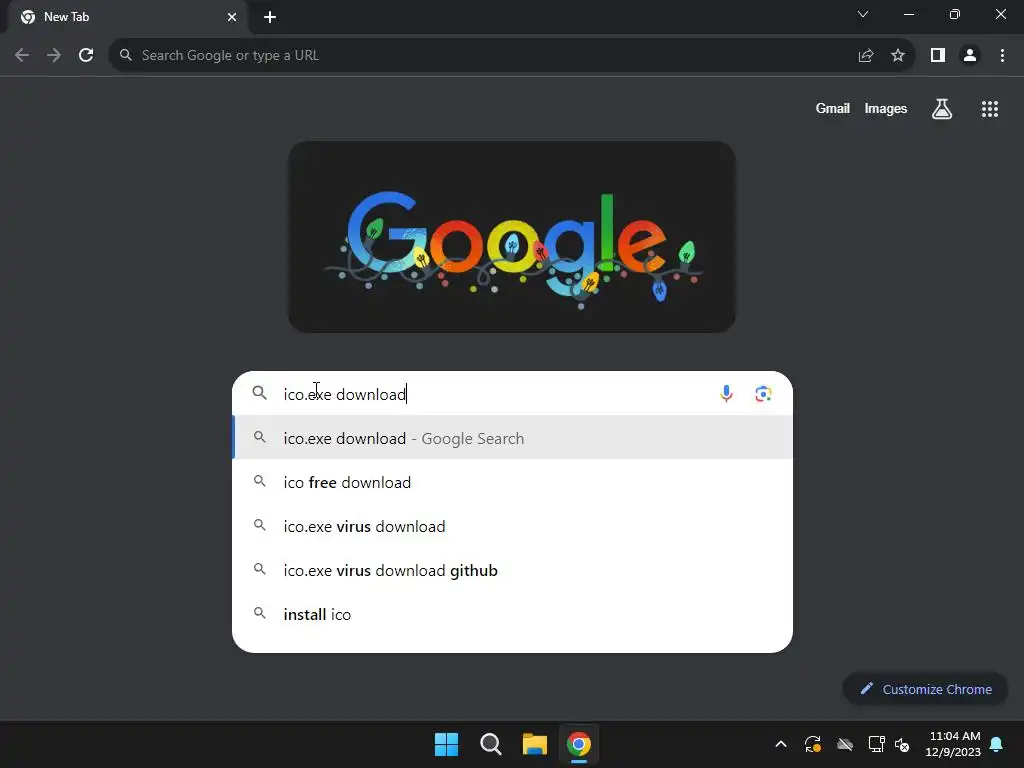This screenshot has width=1024, height=768.
Task: Open the Chrome side panel
Action: (938, 56)
